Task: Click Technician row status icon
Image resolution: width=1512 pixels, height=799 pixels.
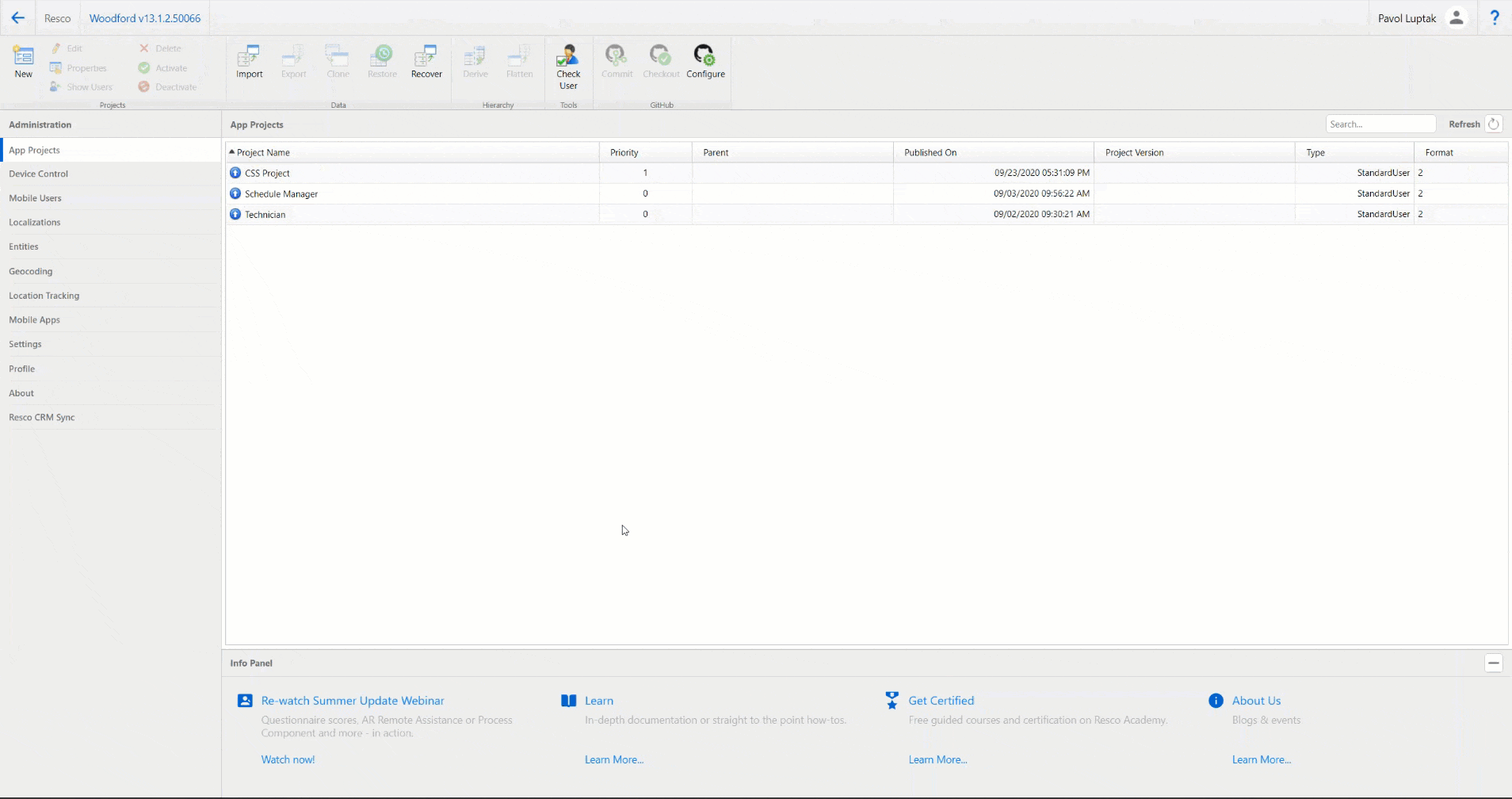Action: [235, 214]
